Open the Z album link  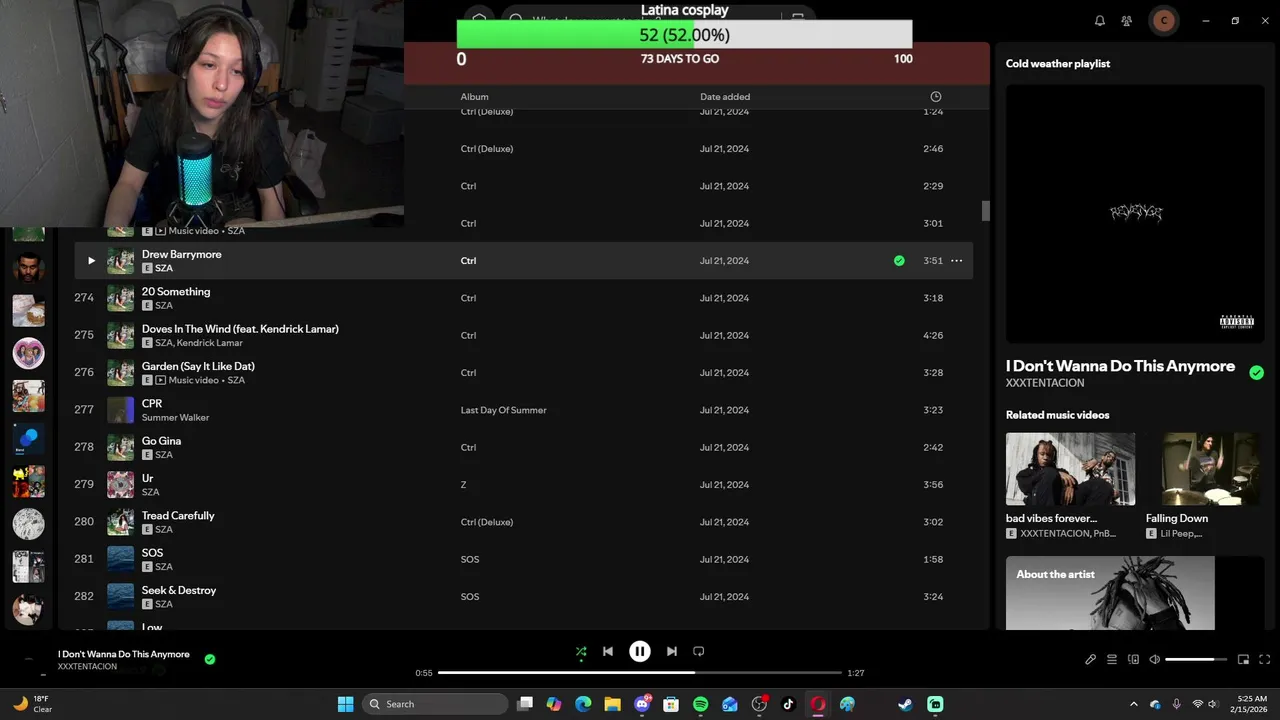pyautogui.click(x=463, y=485)
